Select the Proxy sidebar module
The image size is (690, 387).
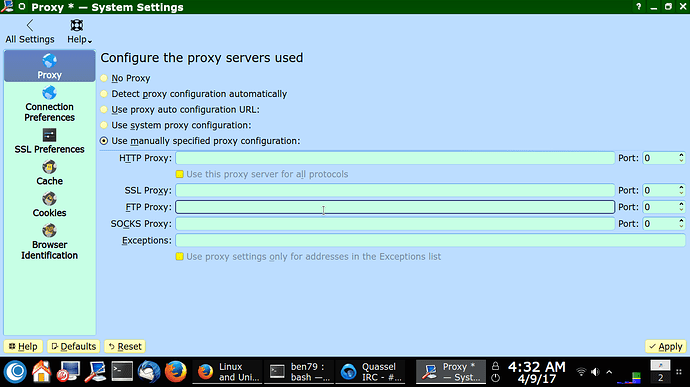[x=49, y=66]
